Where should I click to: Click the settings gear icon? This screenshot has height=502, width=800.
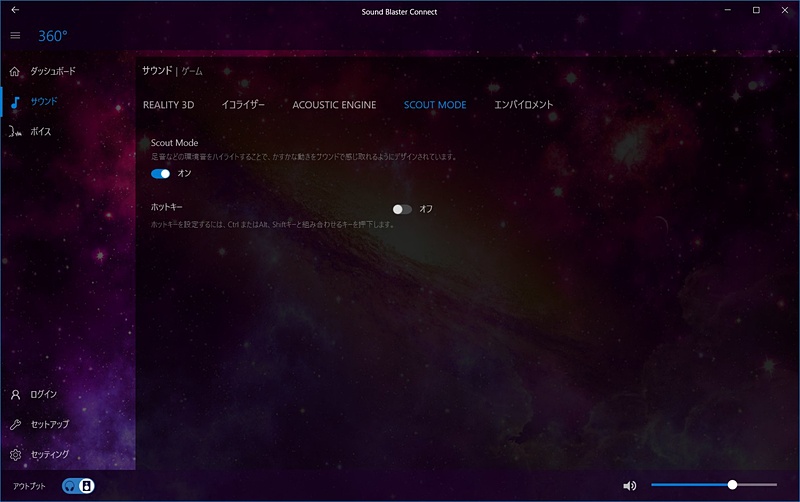click(x=15, y=455)
